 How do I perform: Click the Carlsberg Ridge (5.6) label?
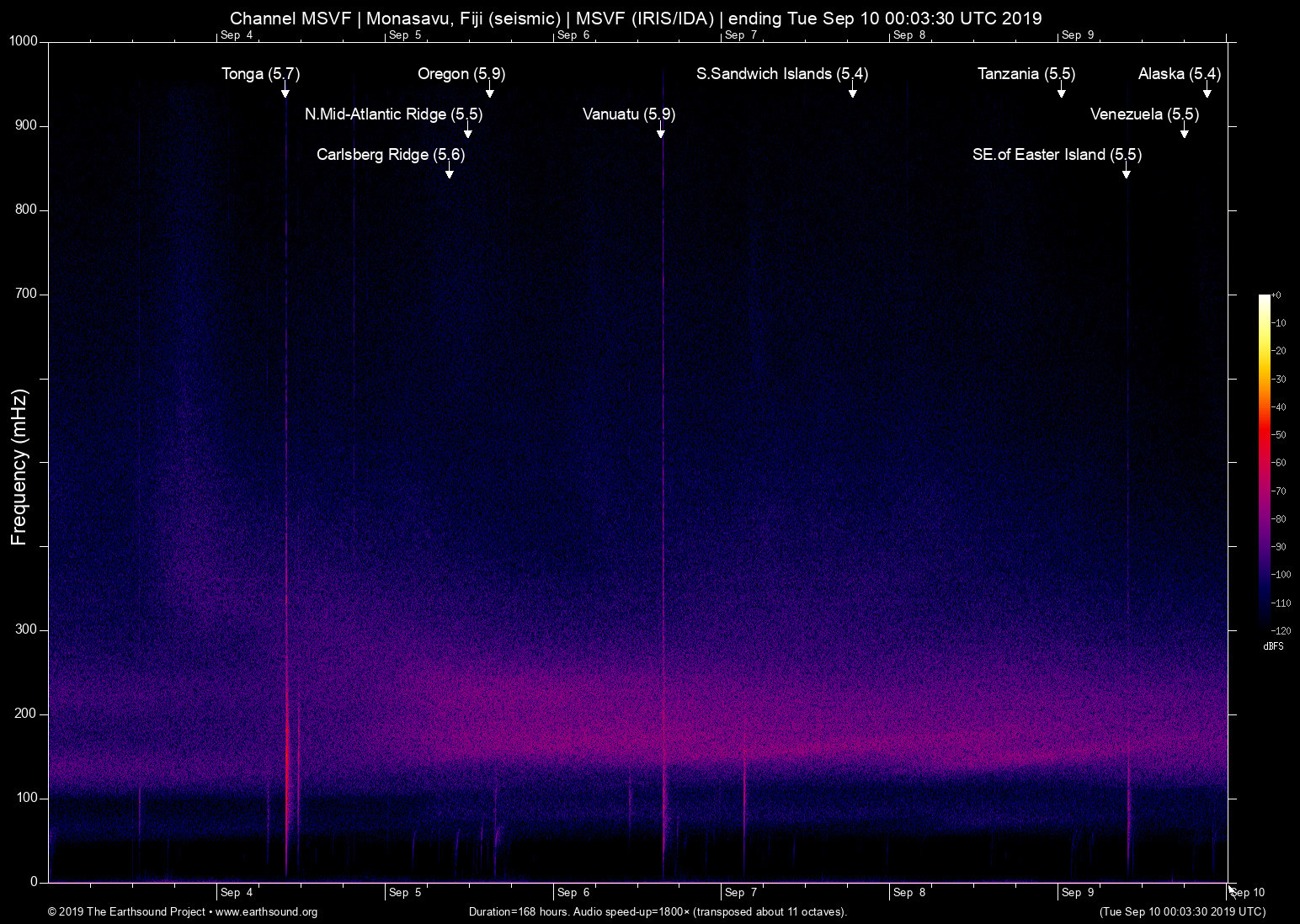click(391, 155)
